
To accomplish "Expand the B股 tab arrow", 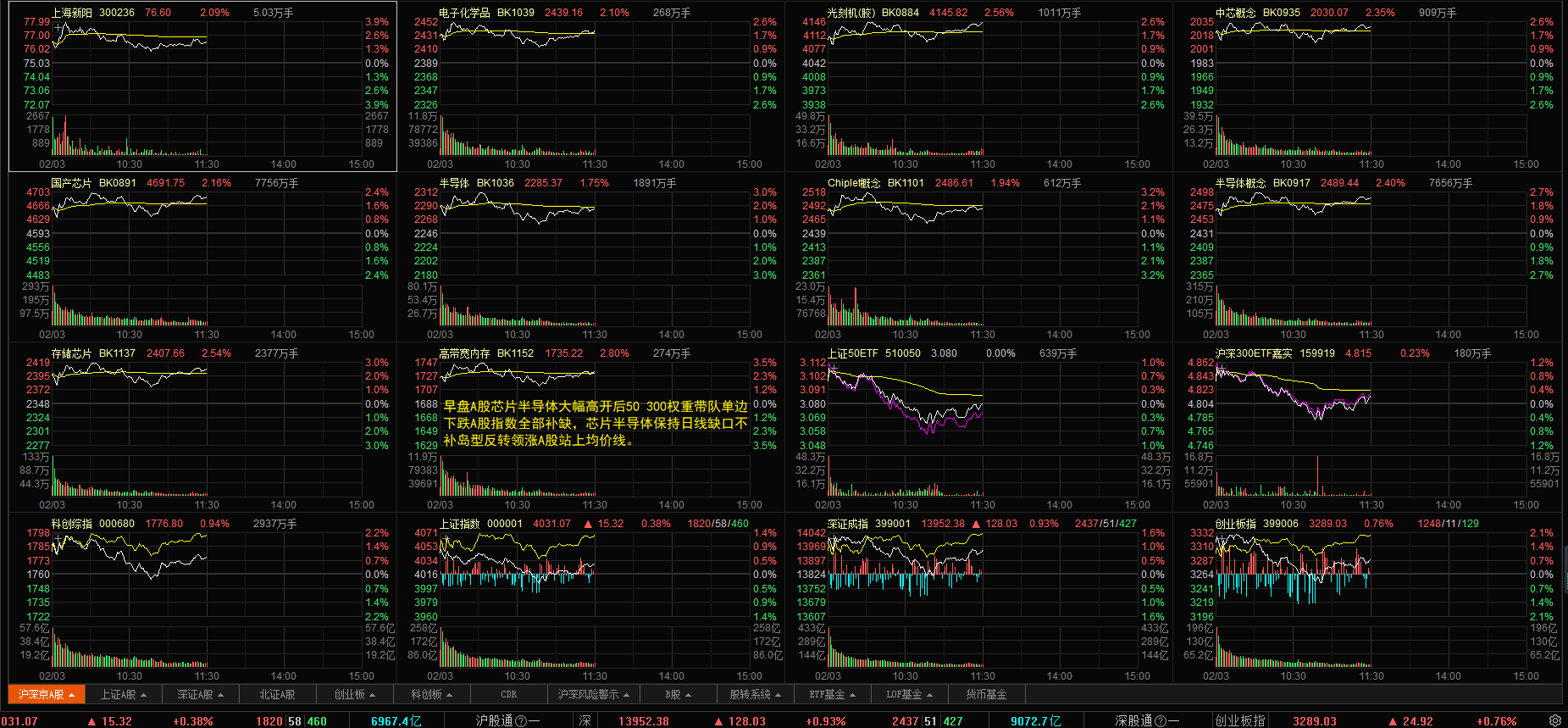I will 689,696.
